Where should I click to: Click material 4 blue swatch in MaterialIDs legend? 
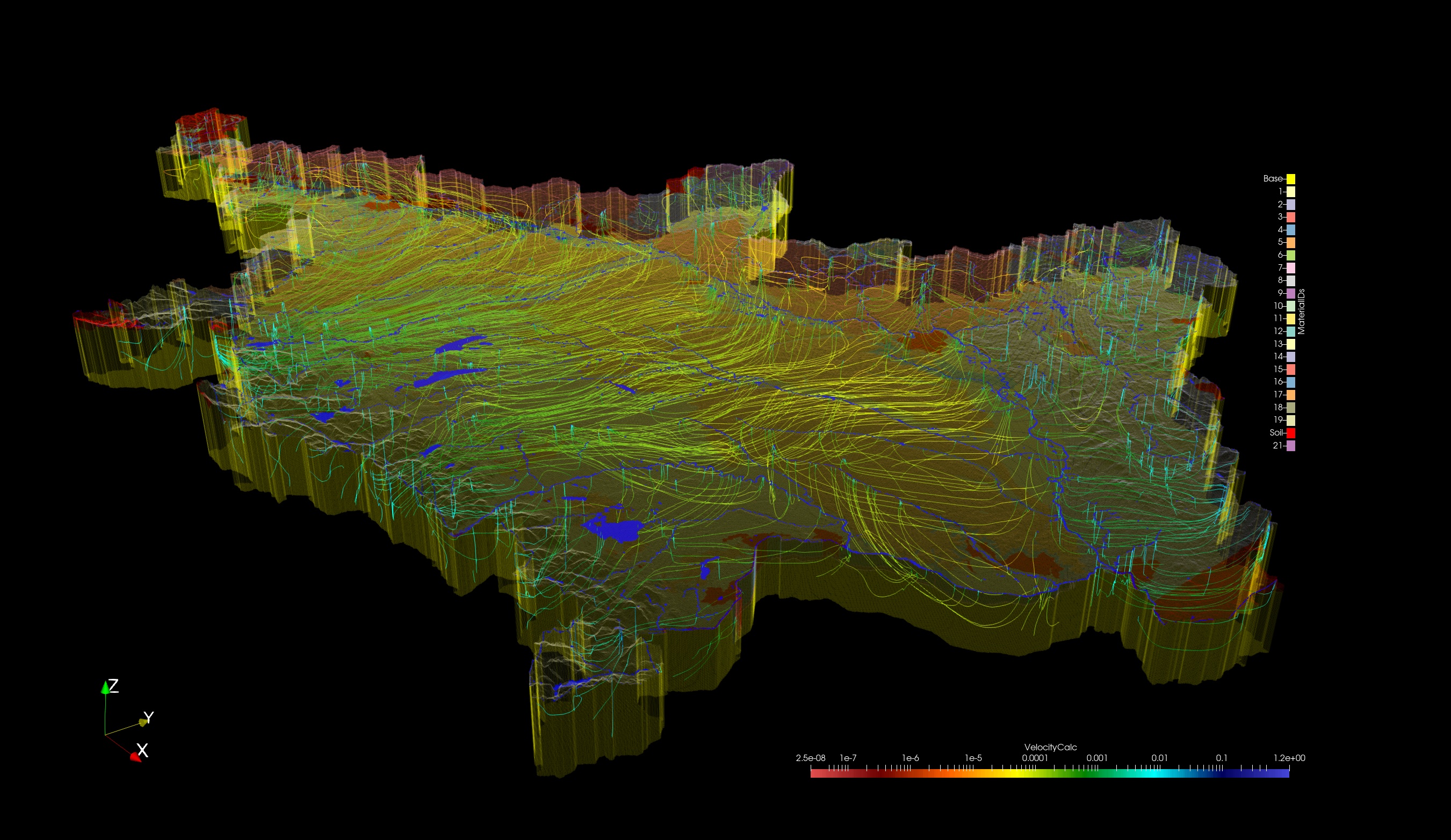coord(1291,231)
